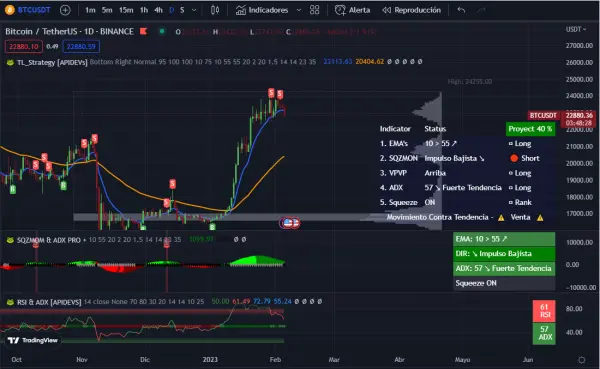Image resolution: width=600 pixels, height=369 pixels.
Task: Click the 4. ADX table row label
Action: tap(391, 188)
